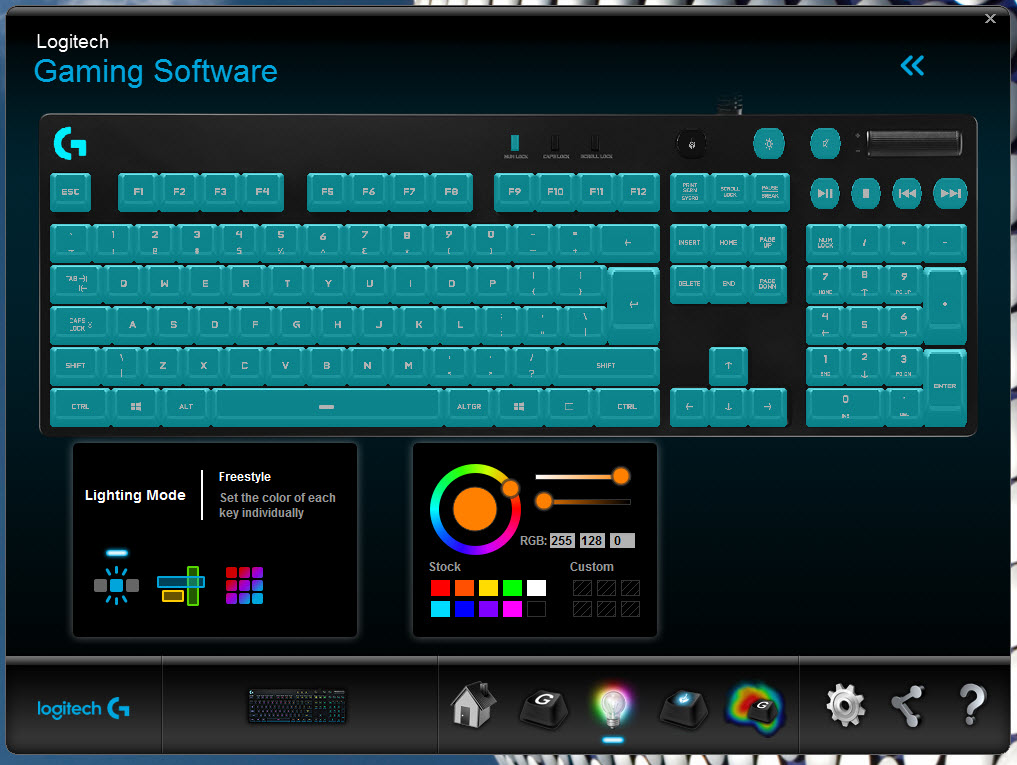Select Freestyle lighting mode icon

(117, 585)
